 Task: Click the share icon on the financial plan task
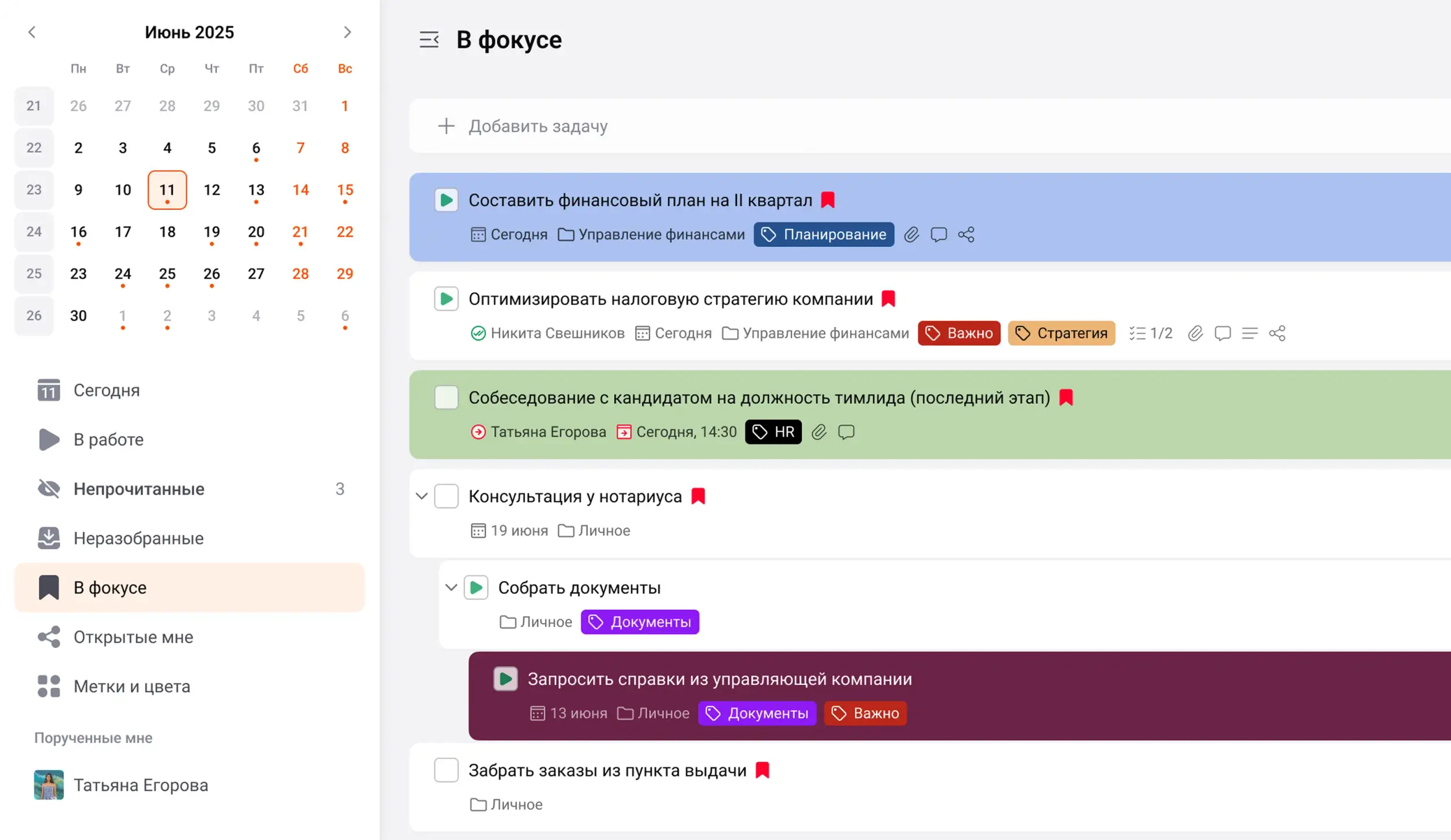(x=966, y=234)
